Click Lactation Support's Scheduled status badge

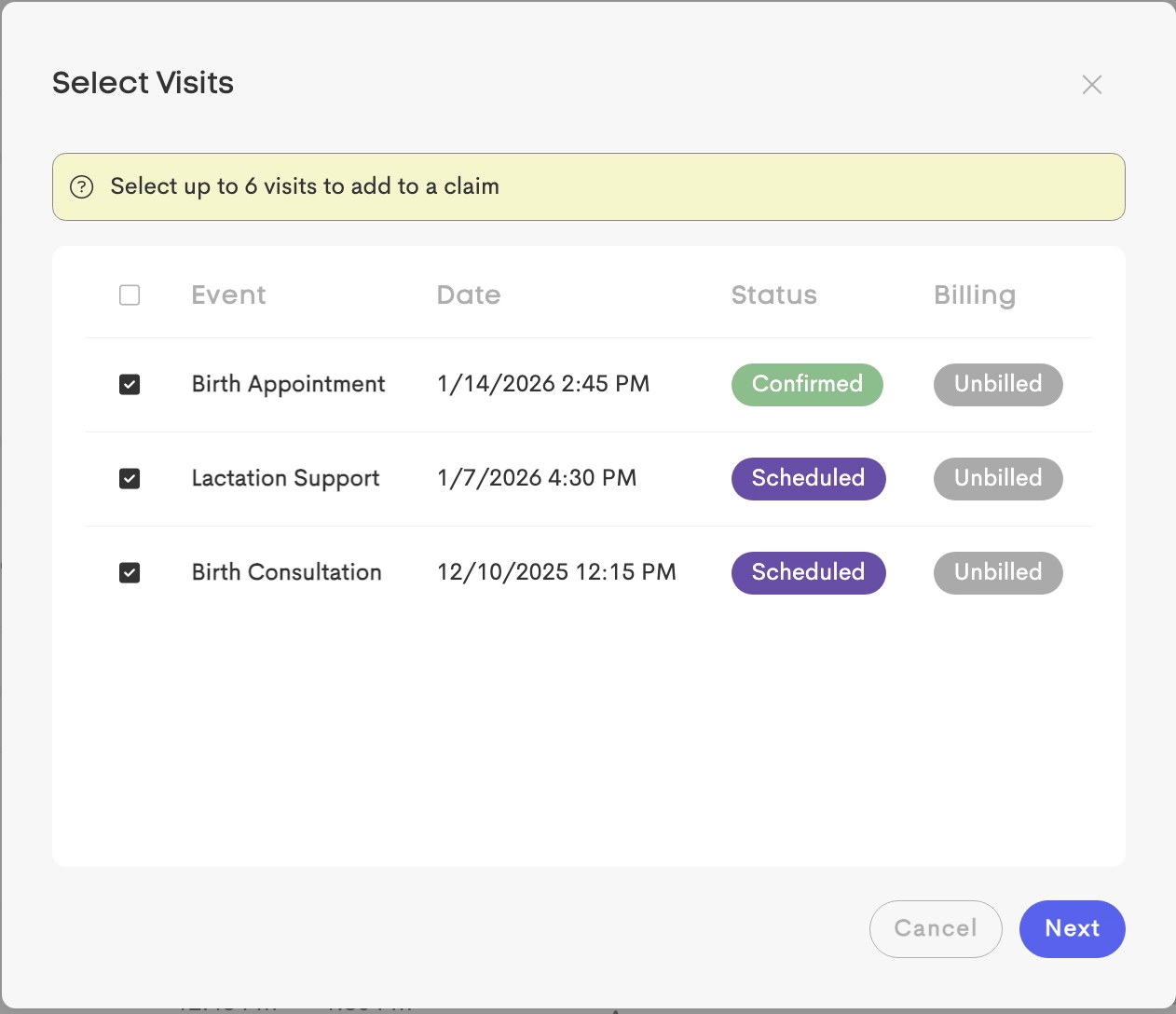[808, 479]
